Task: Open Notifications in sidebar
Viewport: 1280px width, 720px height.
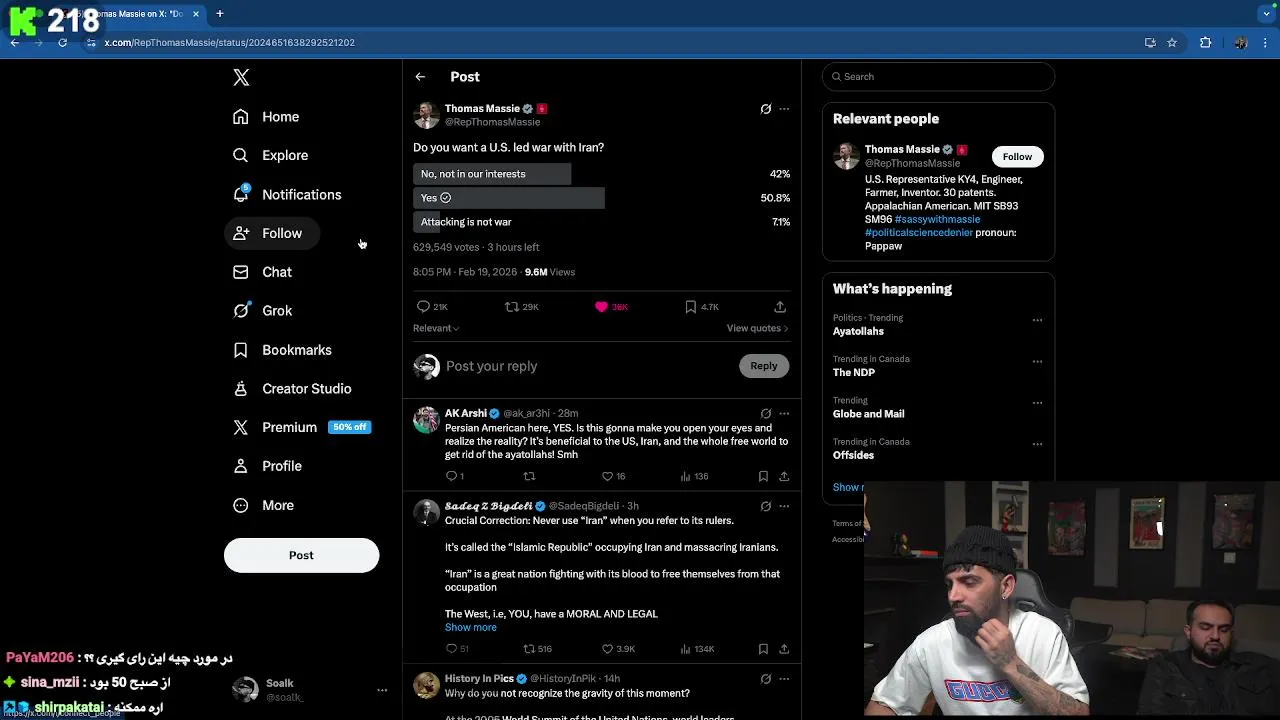Action: (287, 194)
